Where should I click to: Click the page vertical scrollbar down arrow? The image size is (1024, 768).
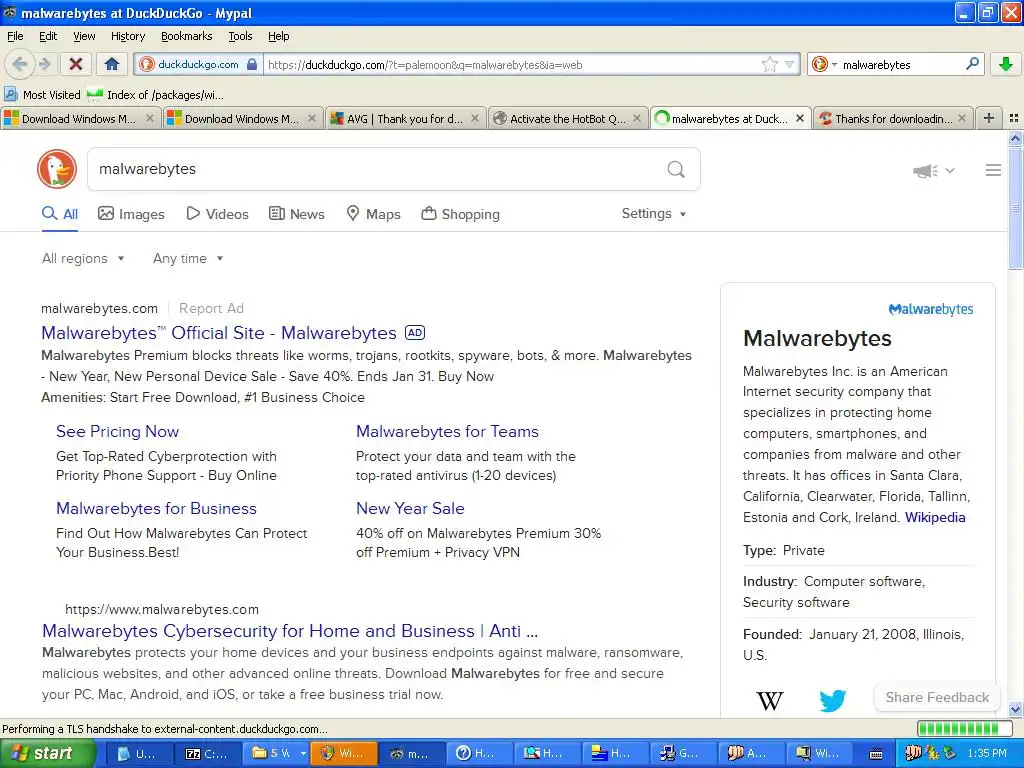click(1015, 709)
